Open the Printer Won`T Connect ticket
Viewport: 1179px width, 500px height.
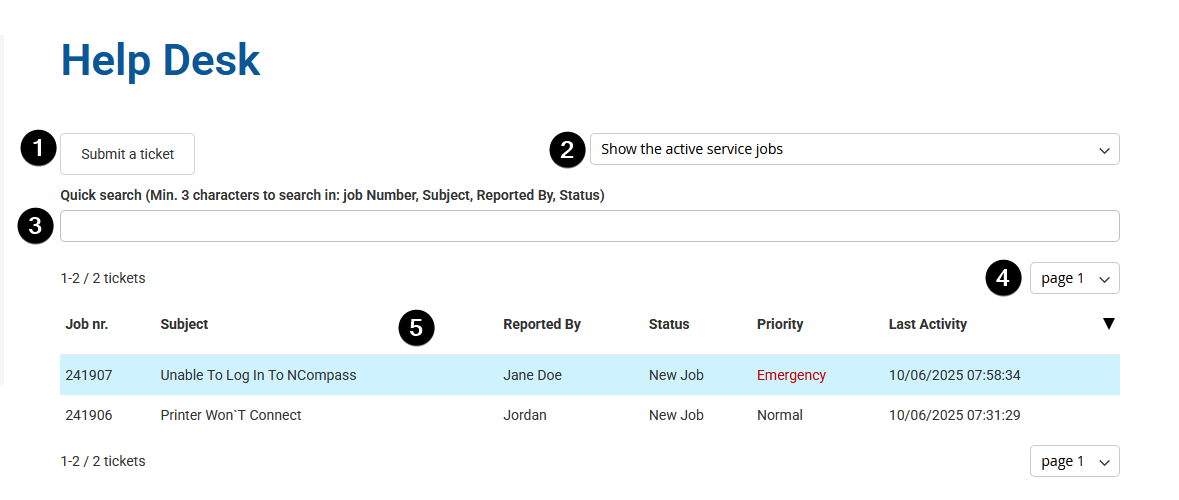[x=230, y=415]
